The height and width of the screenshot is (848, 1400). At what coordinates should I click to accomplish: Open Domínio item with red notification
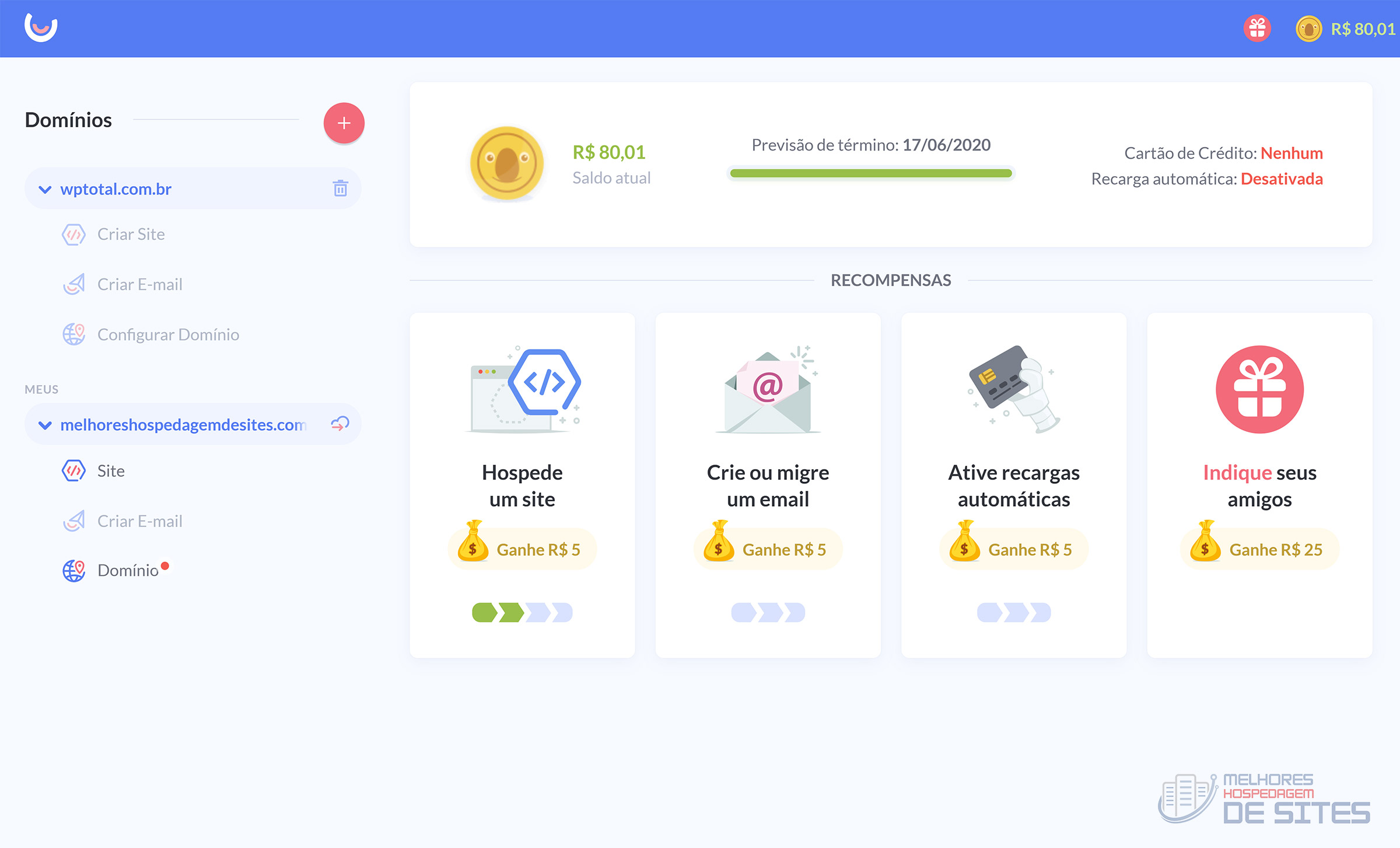pyautogui.click(x=128, y=571)
